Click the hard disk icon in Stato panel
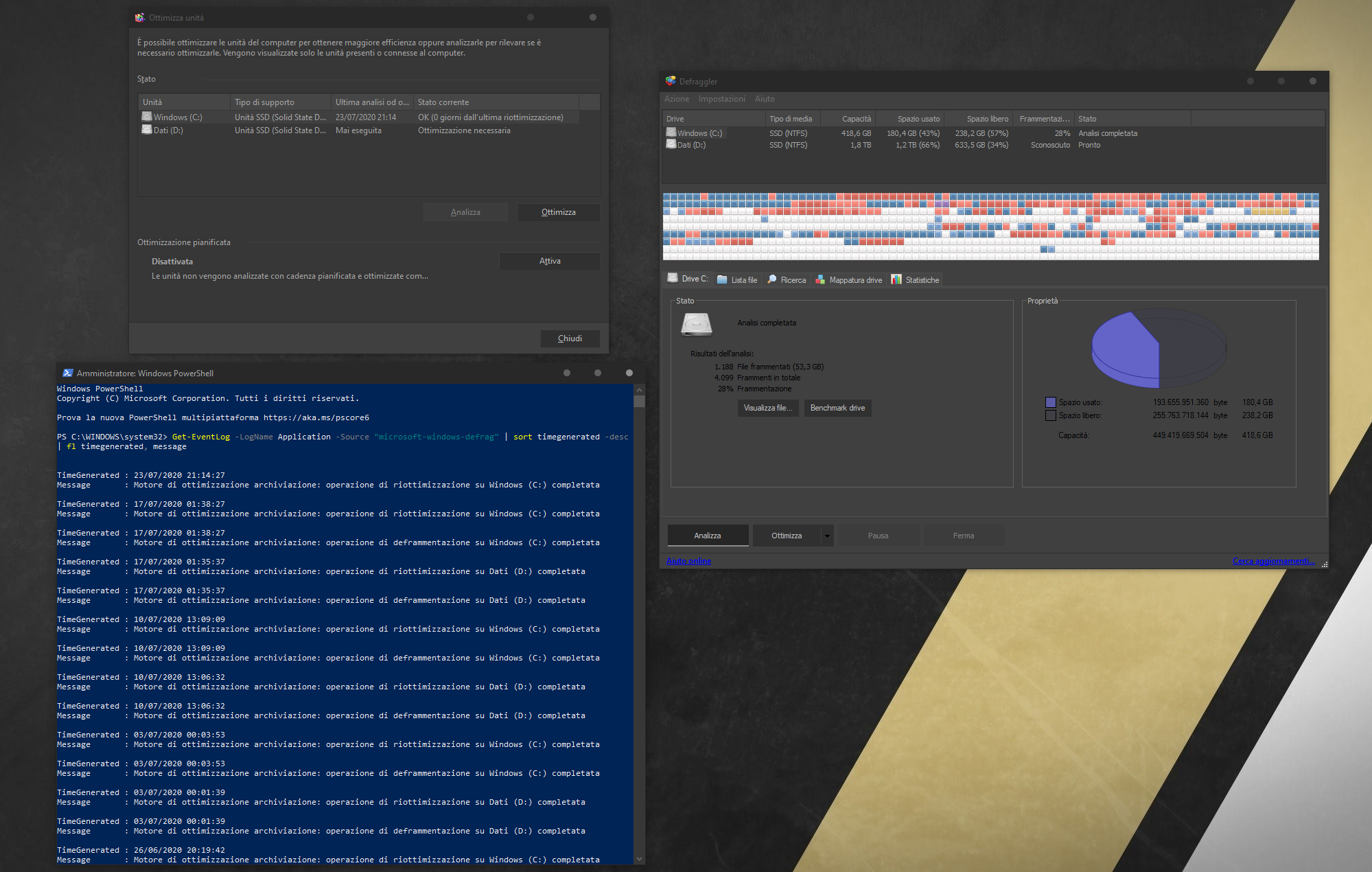The height and width of the screenshot is (872, 1372). pos(696,323)
